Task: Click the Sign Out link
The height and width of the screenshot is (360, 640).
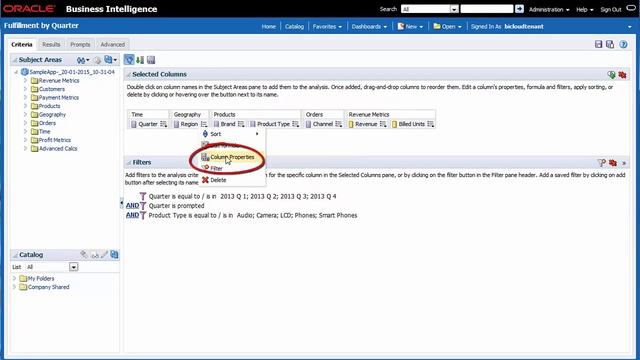Action: point(611,9)
